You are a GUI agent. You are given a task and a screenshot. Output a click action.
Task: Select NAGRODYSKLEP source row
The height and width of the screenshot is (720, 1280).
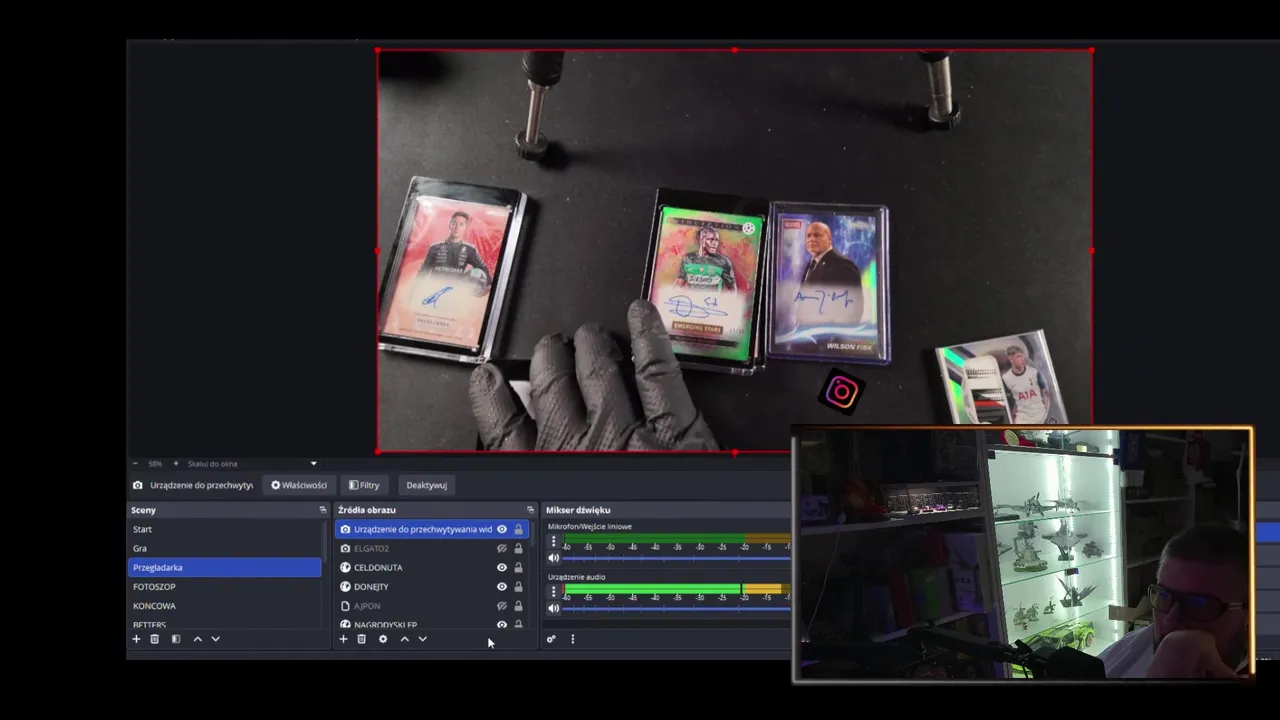(x=430, y=624)
